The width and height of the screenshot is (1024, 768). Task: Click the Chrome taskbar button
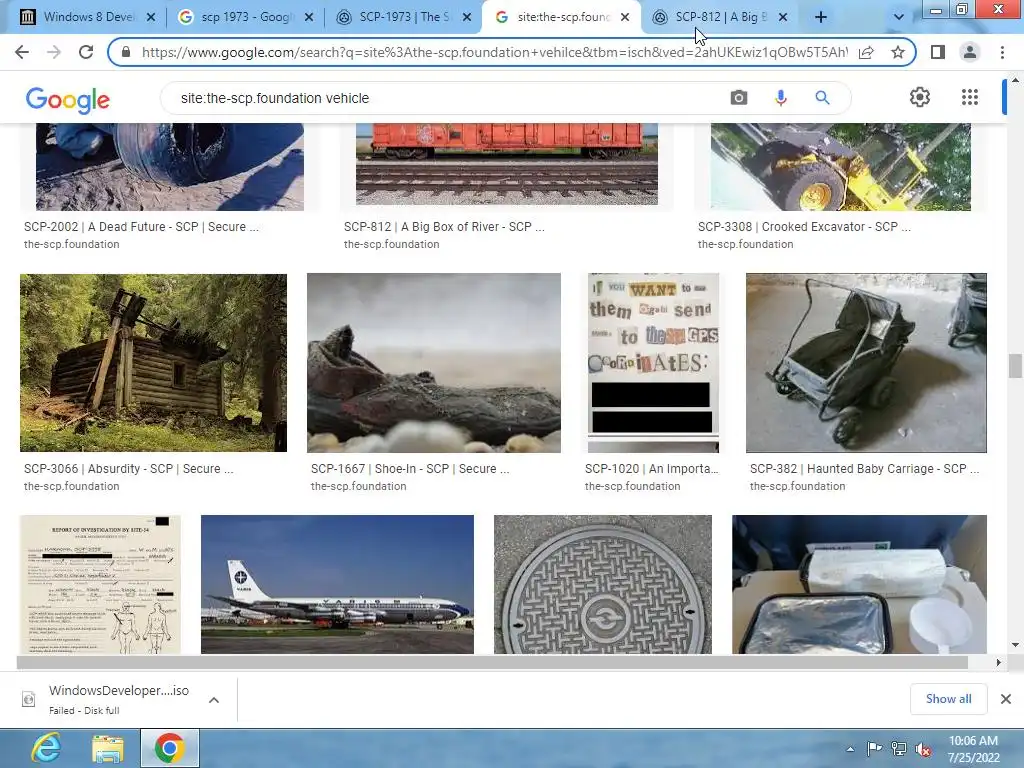pyautogui.click(x=170, y=748)
